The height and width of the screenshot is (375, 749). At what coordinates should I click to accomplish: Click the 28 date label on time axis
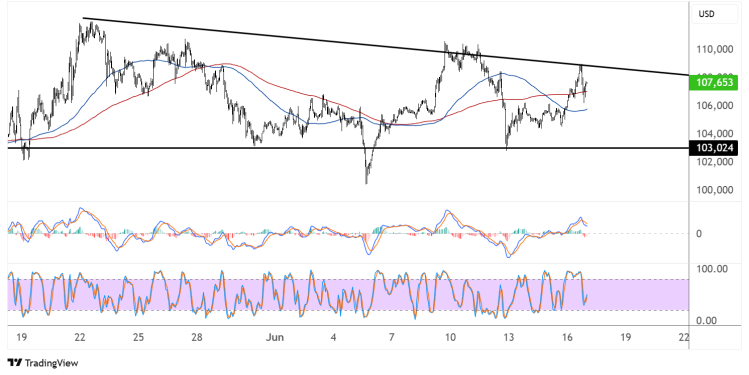tap(197, 337)
